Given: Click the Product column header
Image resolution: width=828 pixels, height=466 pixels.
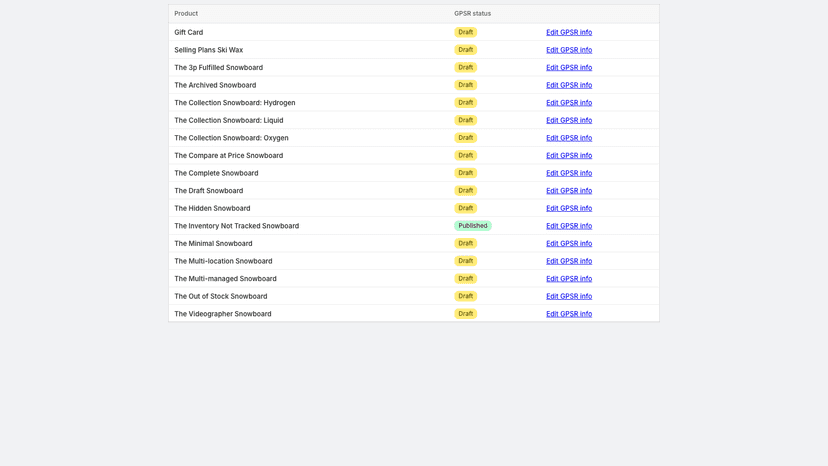Looking at the screenshot, I should point(186,14).
